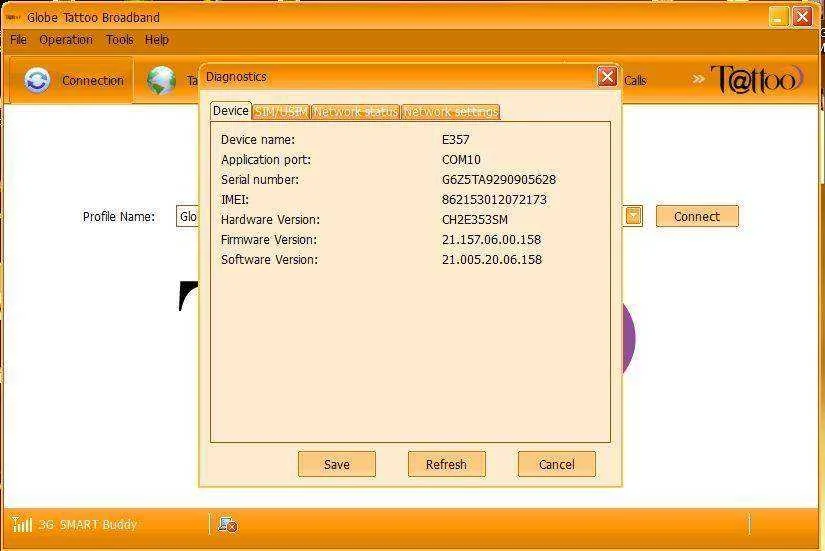The width and height of the screenshot is (825, 551).
Task: Open the Profile Name dropdown arrow
Action: pos(633,216)
